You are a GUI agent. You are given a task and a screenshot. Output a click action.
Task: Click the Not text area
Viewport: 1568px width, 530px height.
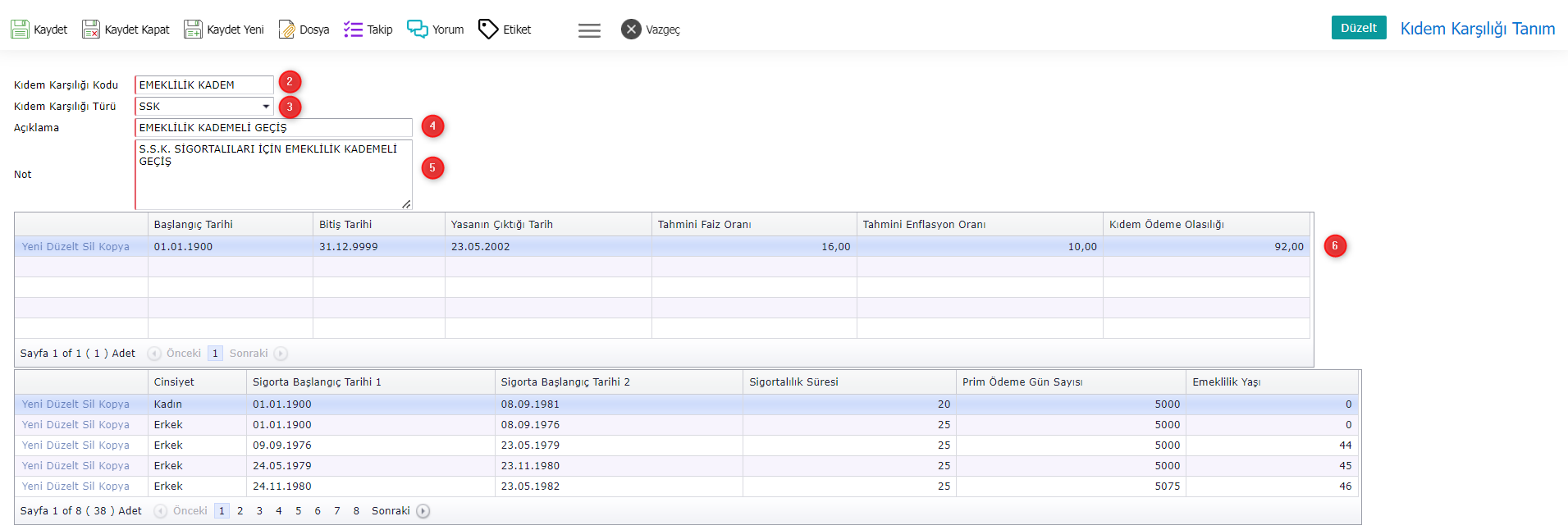coord(273,175)
